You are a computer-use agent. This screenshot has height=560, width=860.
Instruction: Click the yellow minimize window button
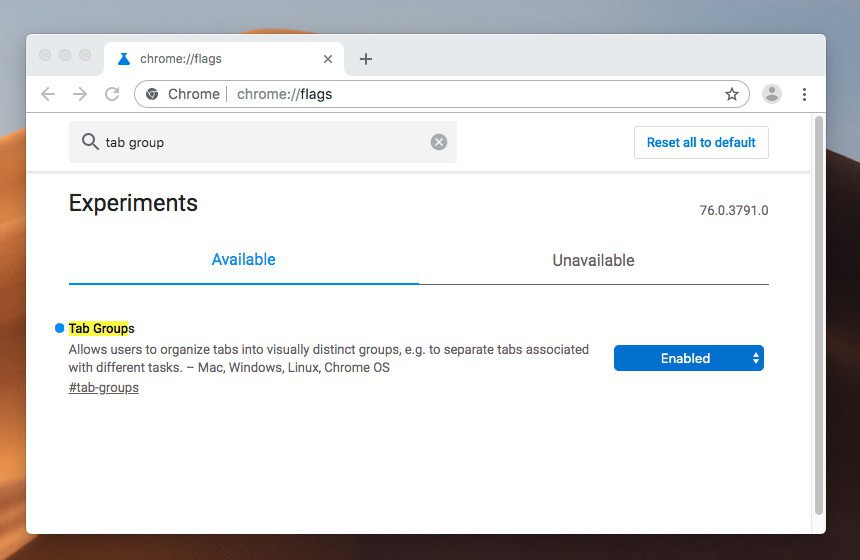pos(65,55)
